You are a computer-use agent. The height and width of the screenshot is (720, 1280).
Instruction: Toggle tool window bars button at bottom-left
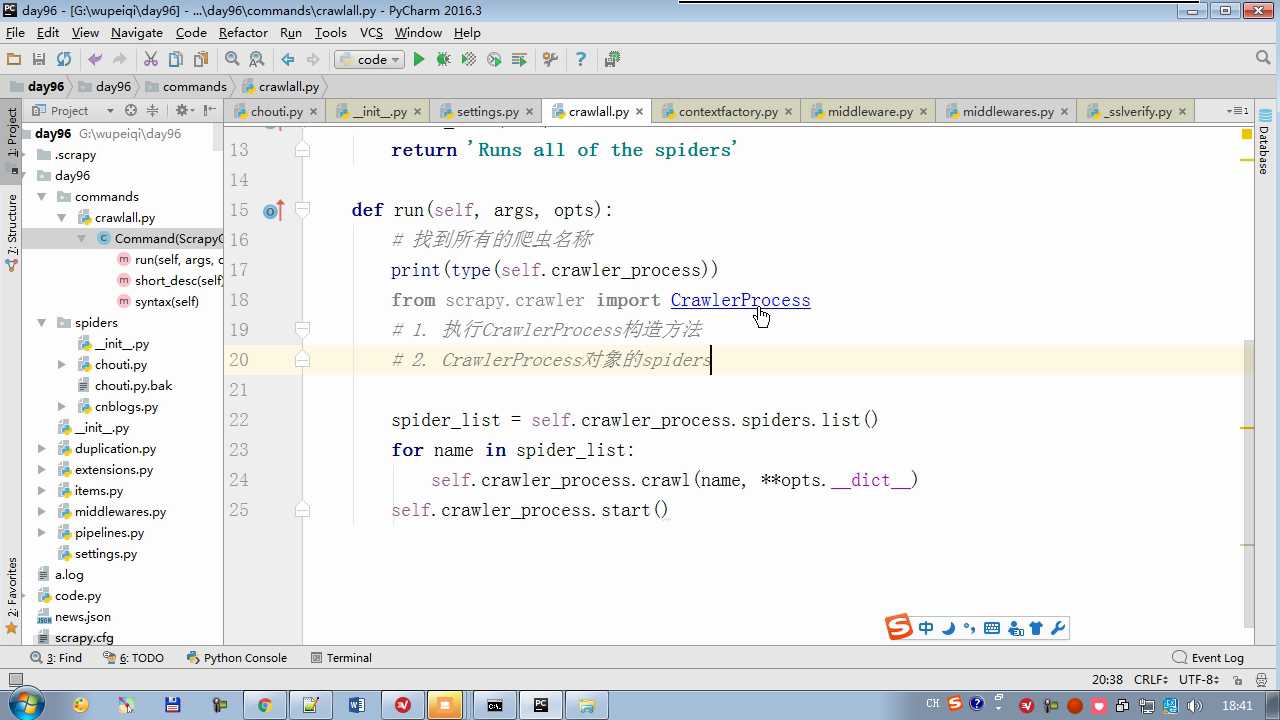[x=14, y=679]
